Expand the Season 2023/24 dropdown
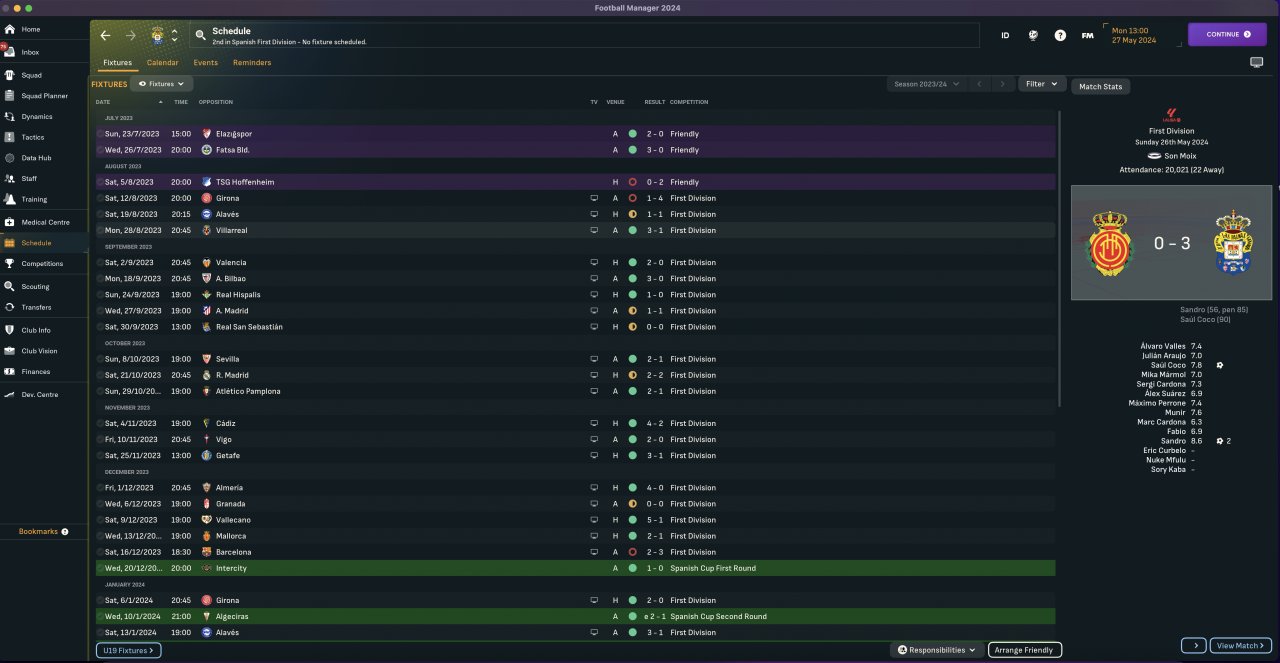1280x663 pixels. [x=926, y=84]
